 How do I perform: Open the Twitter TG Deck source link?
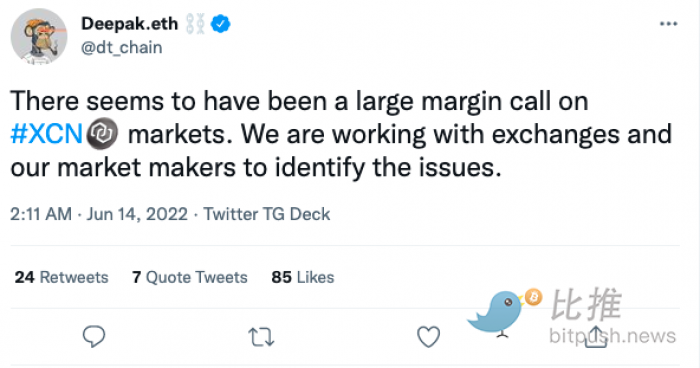(267, 214)
